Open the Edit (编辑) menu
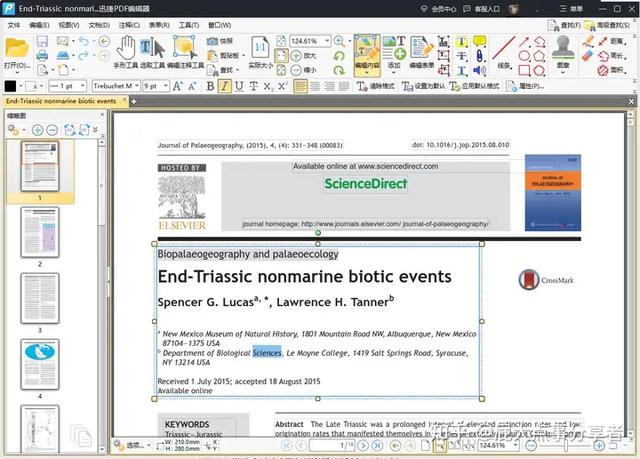640x459 pixels. (39, 25)
